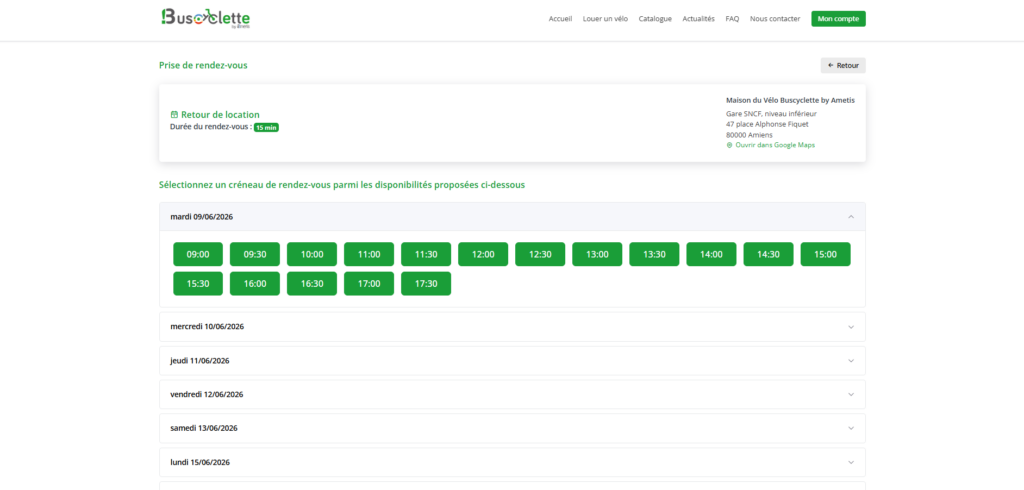Select the 10:00 time slot
Image resolution: width=1024 pixels, height=490 pixels.
312,254
